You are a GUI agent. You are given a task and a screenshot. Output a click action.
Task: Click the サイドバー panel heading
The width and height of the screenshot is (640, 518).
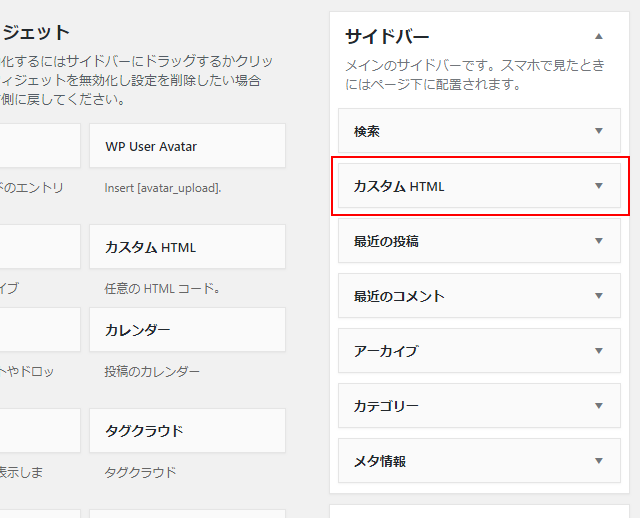(387, 37)
